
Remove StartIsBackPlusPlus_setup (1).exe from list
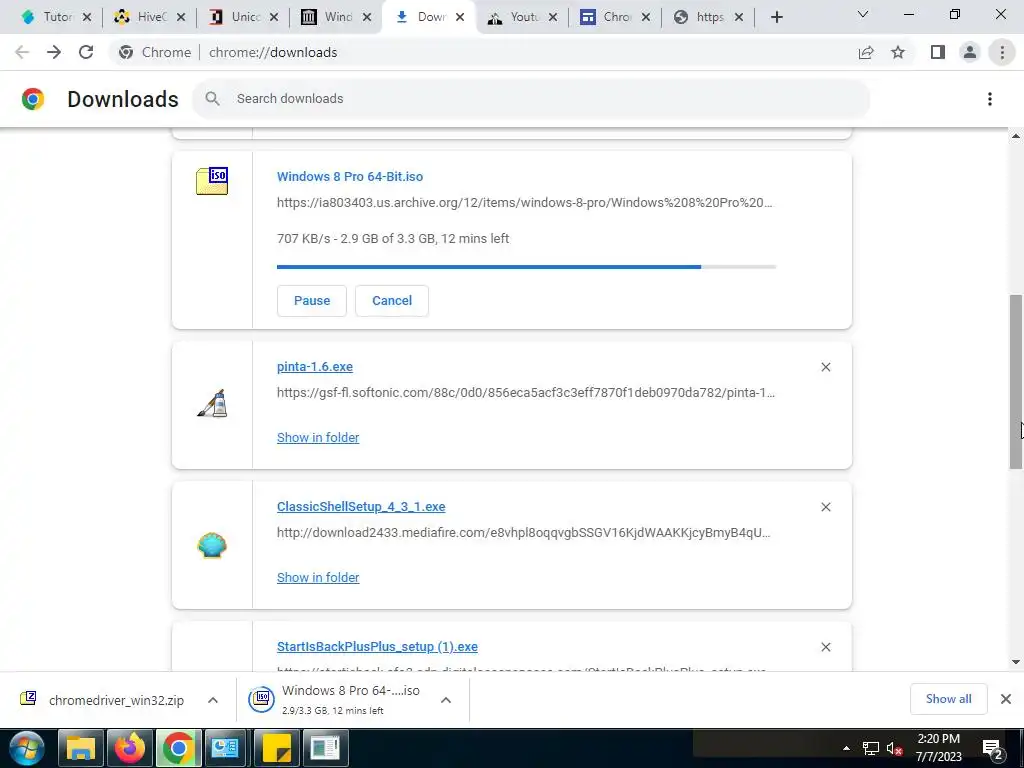(825, 647)
